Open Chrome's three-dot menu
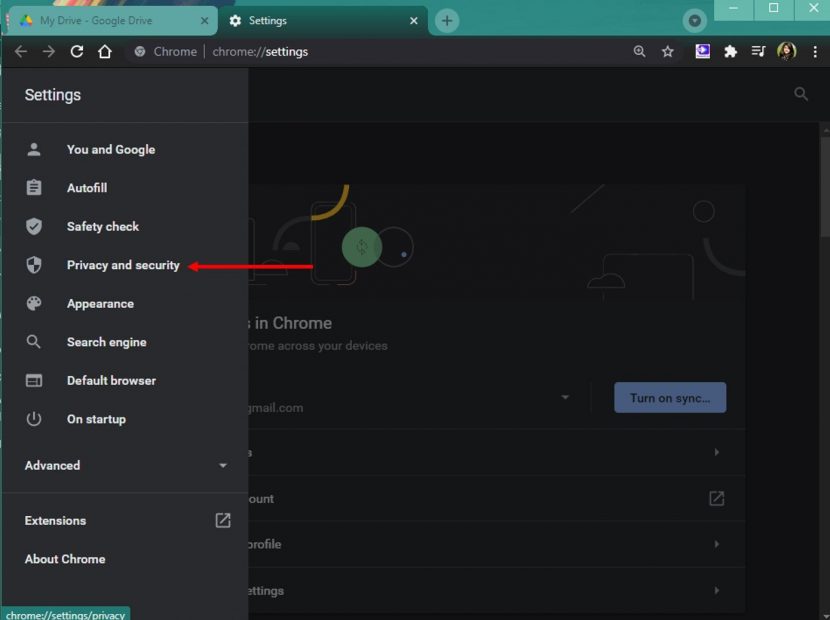 [x=815, y=51]
